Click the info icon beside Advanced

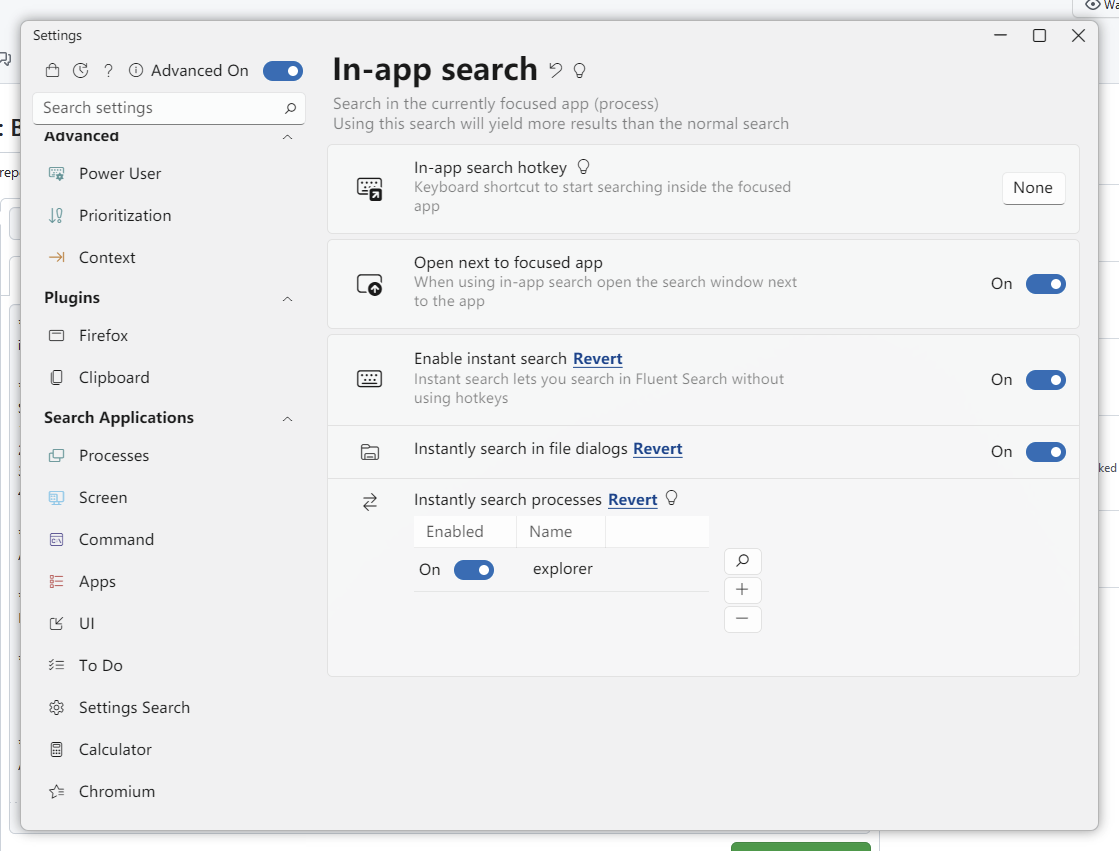tap(135, 70)
